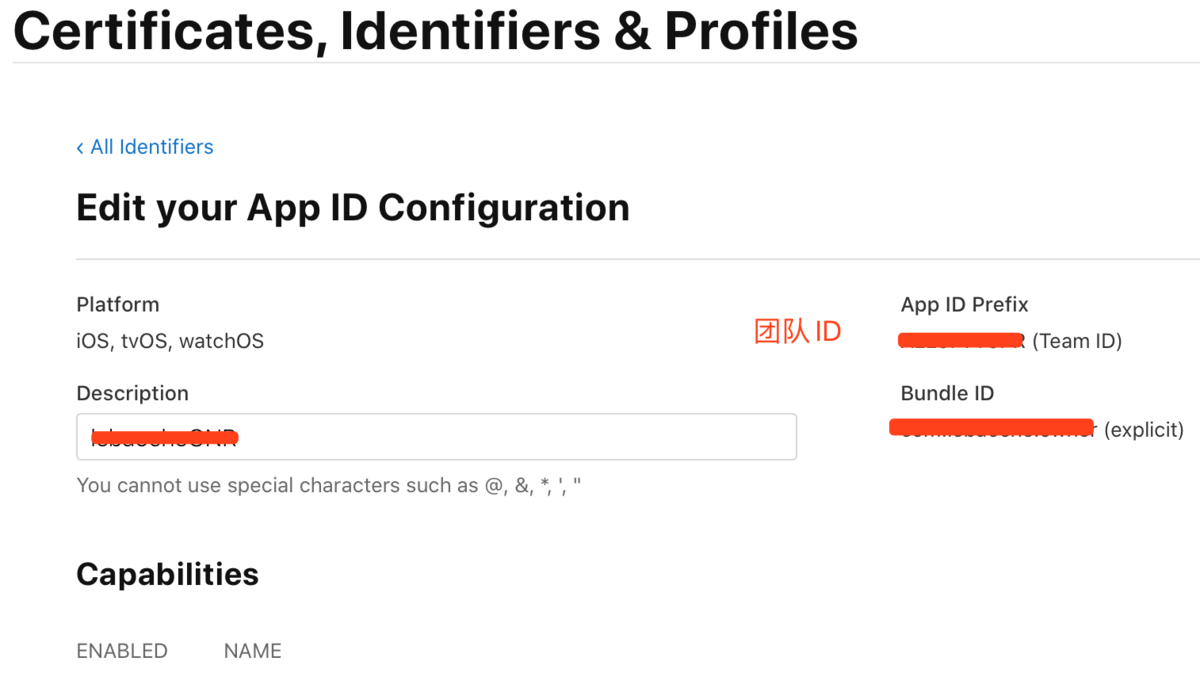The width and height of the screenshot is (1200, 675).
Task: Click the redacted text inside the Description box
Action: coord(164,436)
